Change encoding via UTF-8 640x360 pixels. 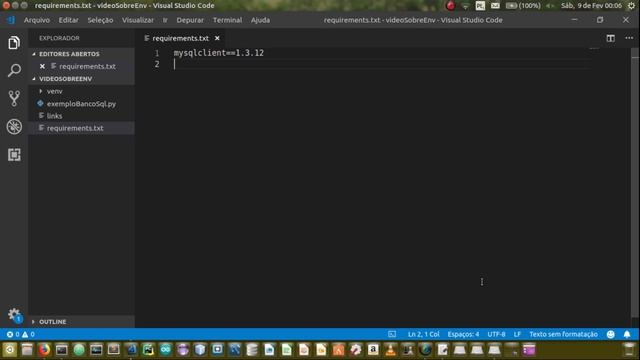pyautogui.click(x=496, y=334)
